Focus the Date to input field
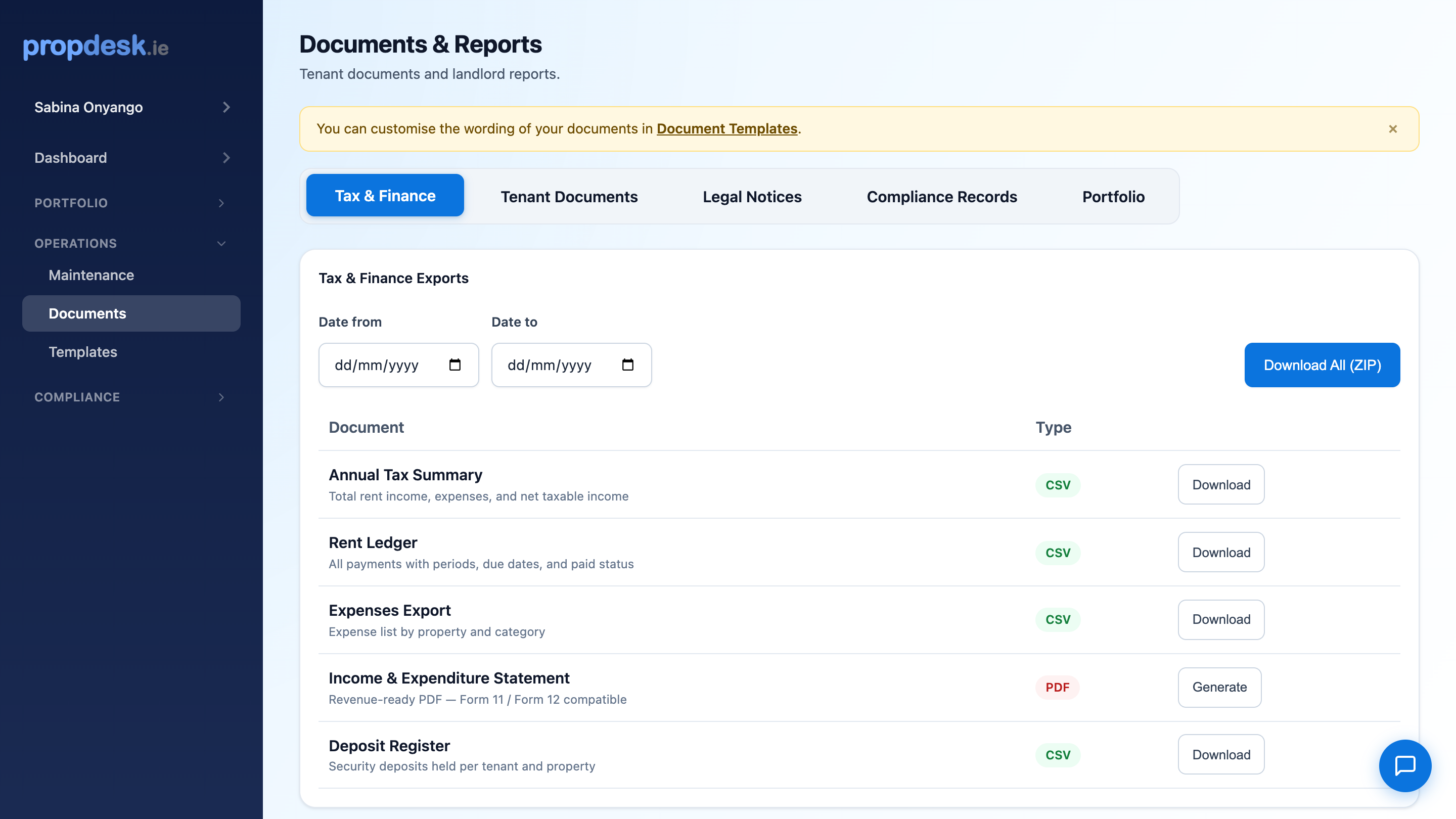Screen dimensions: 1456x819 (571, 365)
